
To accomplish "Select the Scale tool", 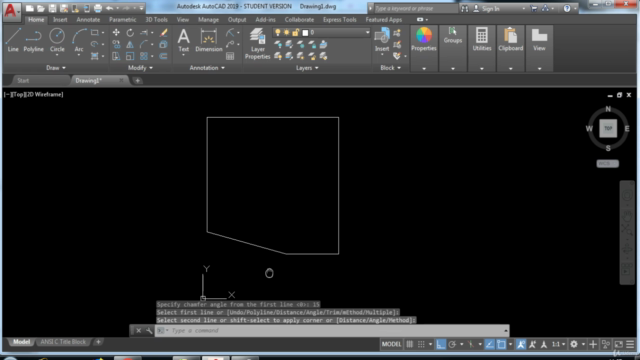I will 130,56.
